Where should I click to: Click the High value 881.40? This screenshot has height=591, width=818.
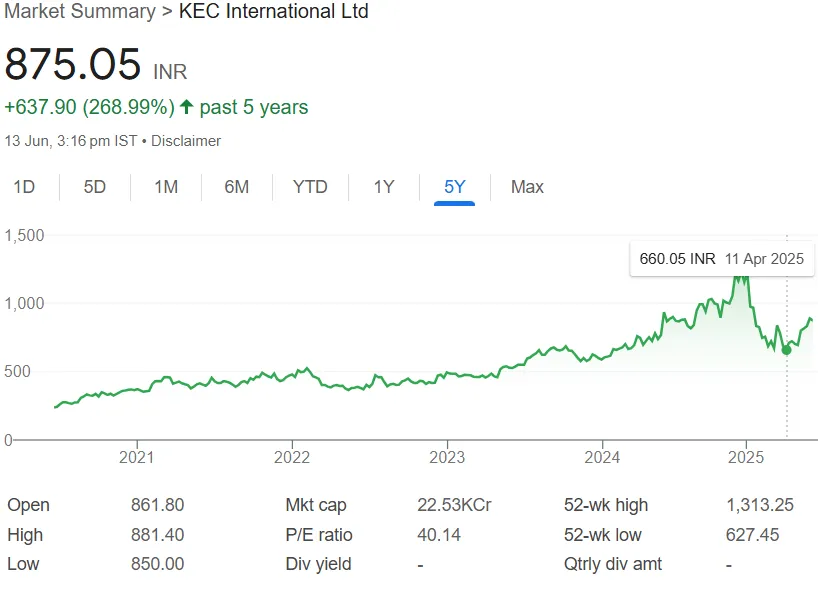pos(158,535)
